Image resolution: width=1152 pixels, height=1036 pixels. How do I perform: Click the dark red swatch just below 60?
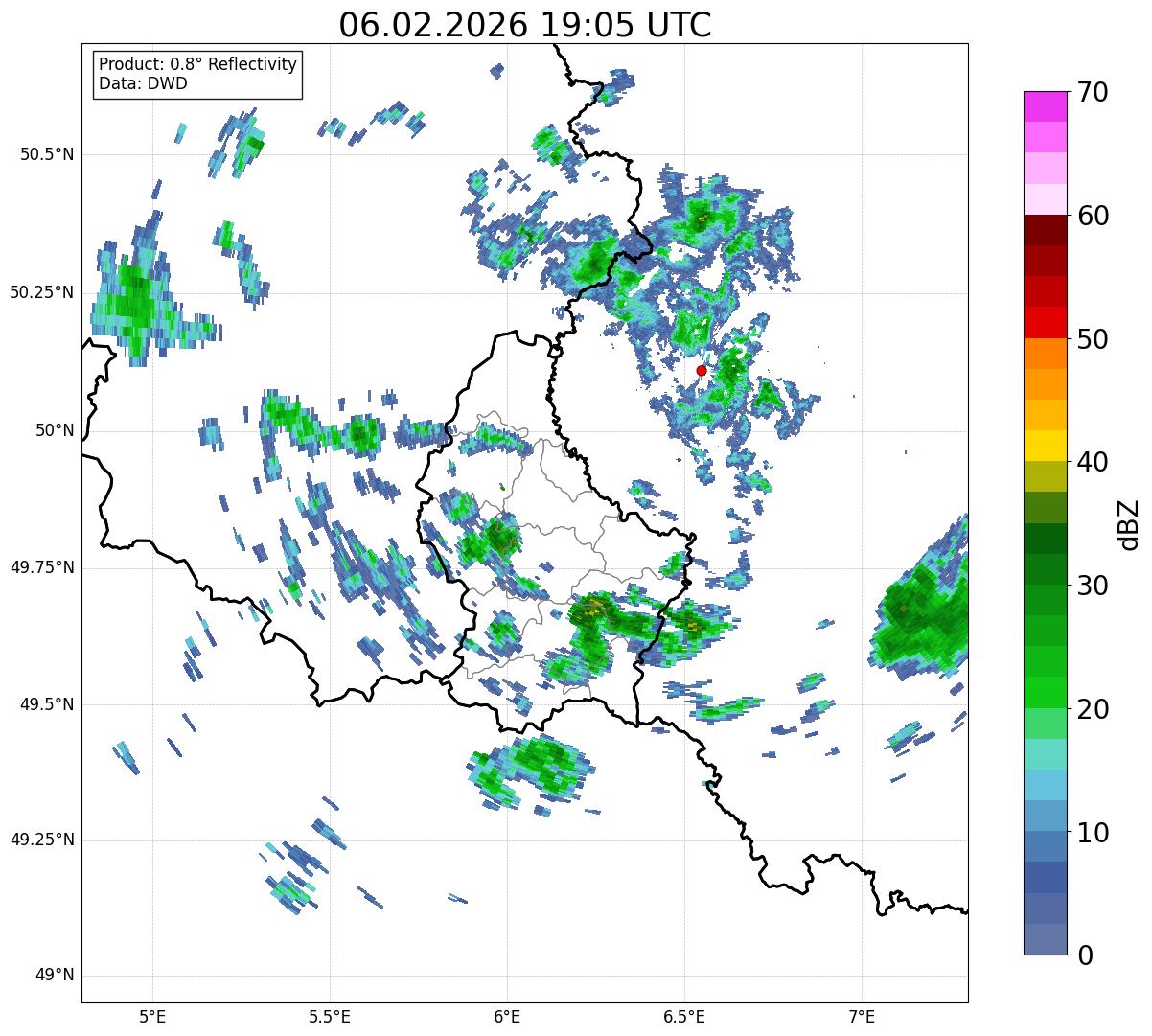[1045, 230]
